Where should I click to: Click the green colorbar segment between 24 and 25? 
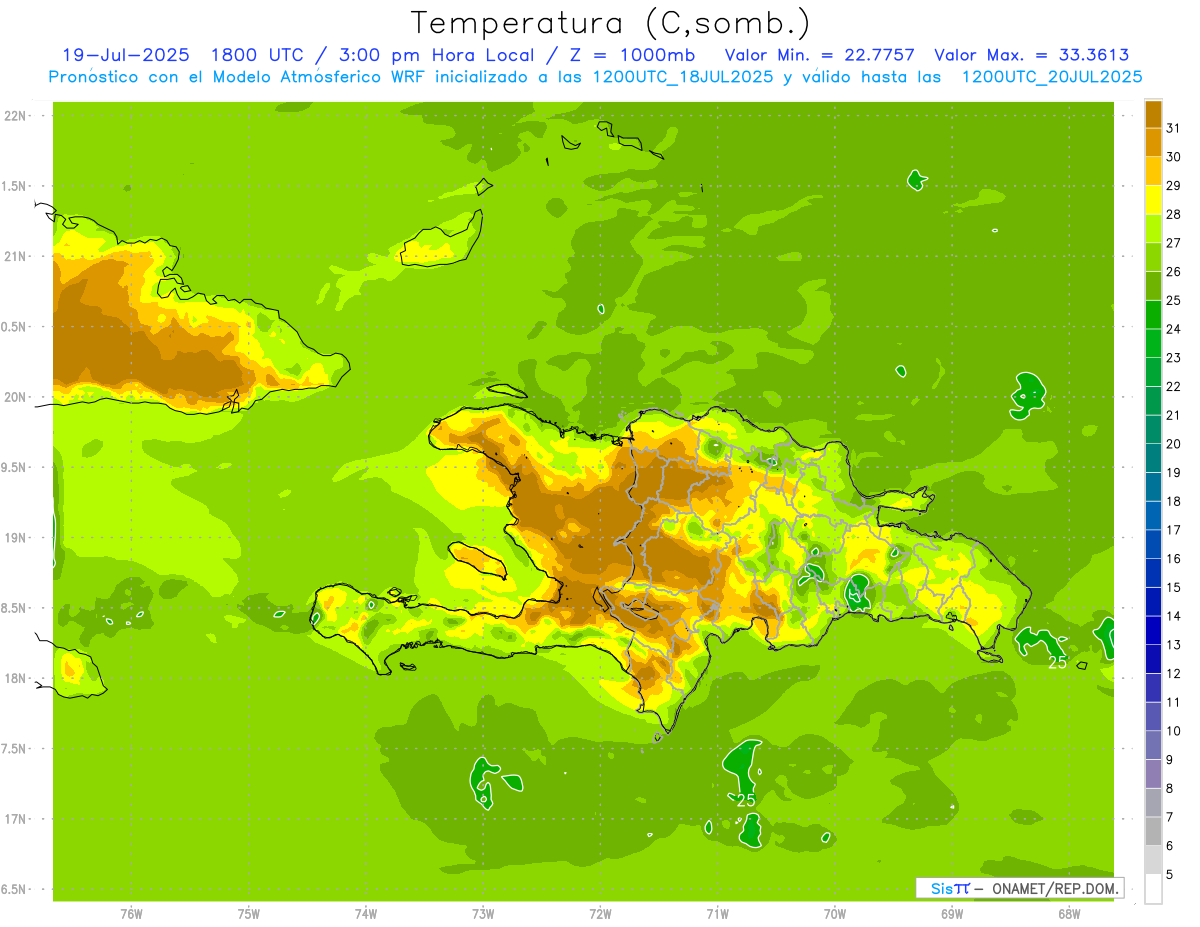[1153, 315]
